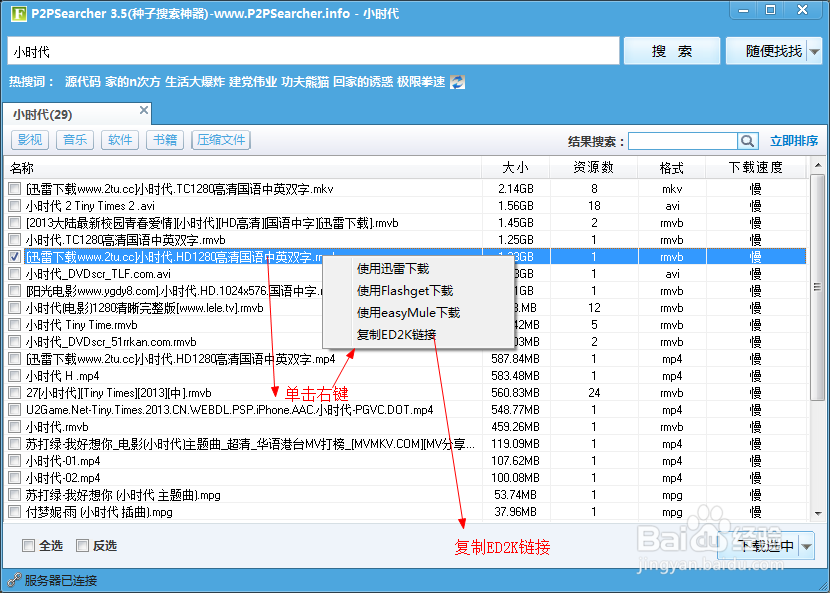Click hot keyword 极限挛速
Viewport: 830px width, 593px height.
tap(421, 82)
